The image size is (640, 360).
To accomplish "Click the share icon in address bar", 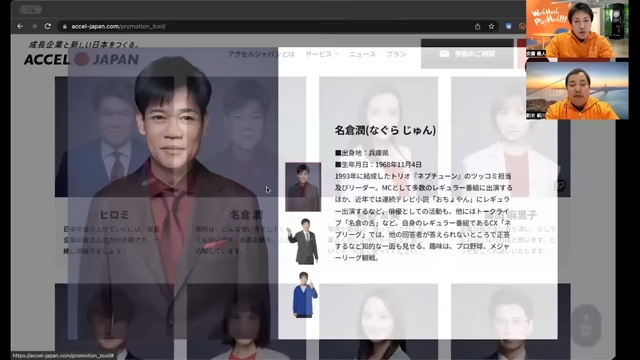I will click(x=478, y=27).
